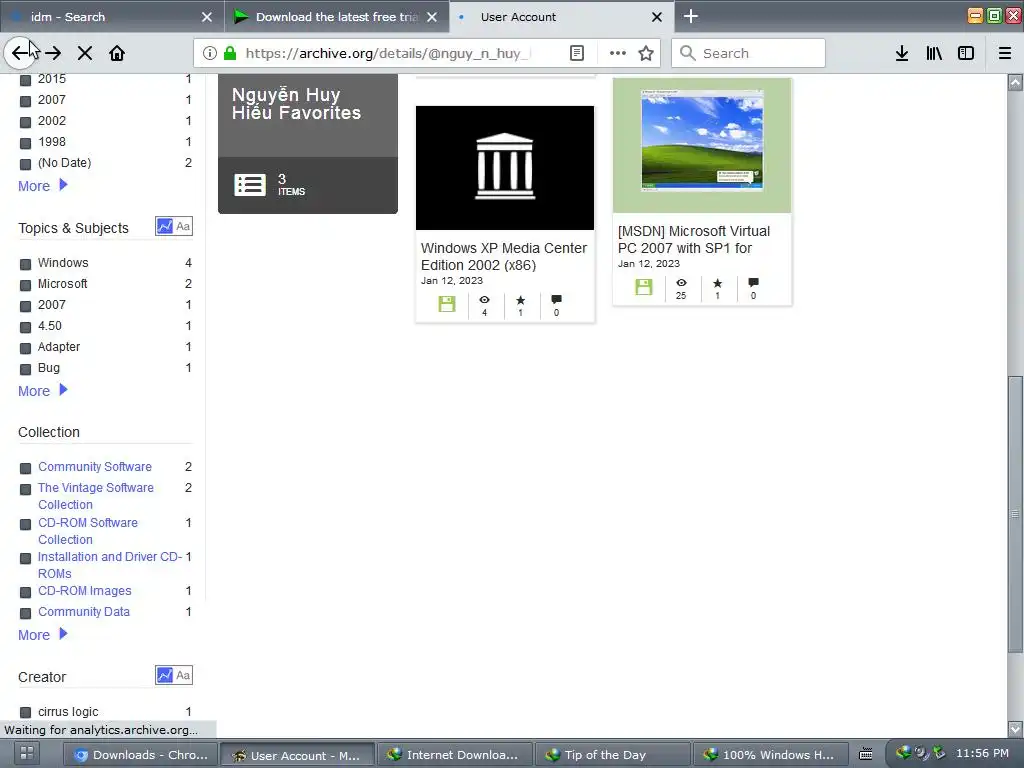Viewport: 1024px width, 768px height.
Task: Go back to the previous page
Action: pos(20,53)
